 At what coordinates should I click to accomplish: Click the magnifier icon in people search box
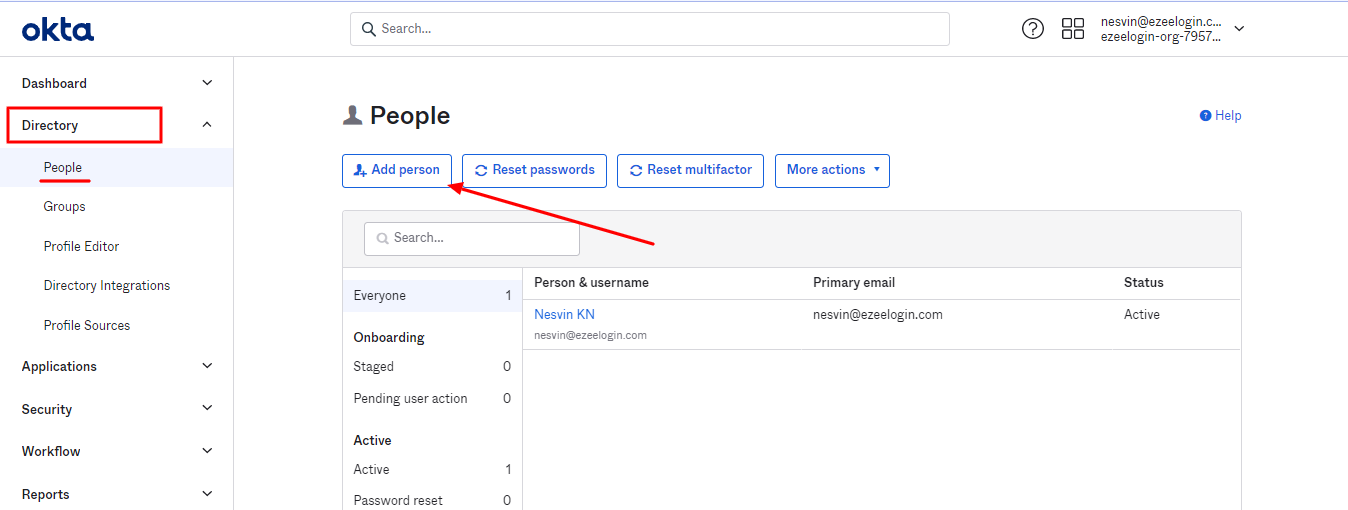tap(382, 238)
